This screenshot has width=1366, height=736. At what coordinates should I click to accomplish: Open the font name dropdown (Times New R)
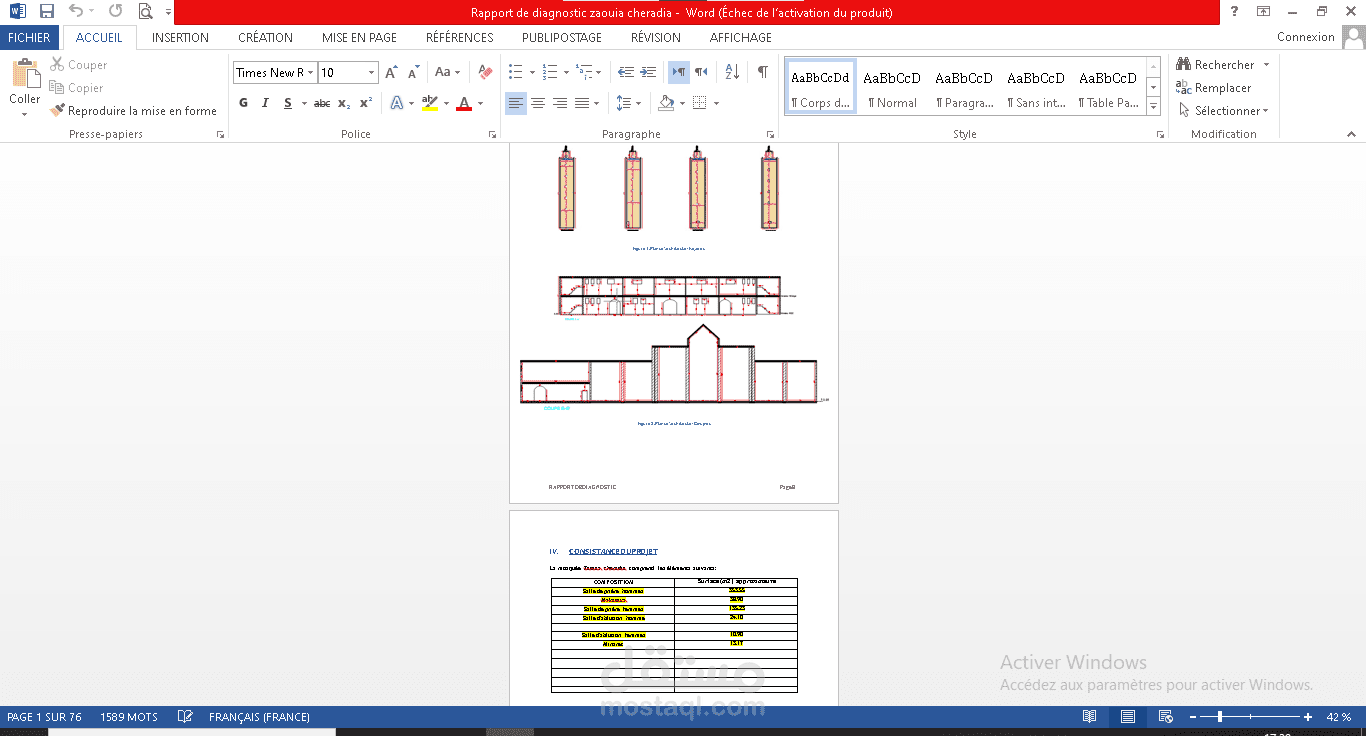coord(311,73)
